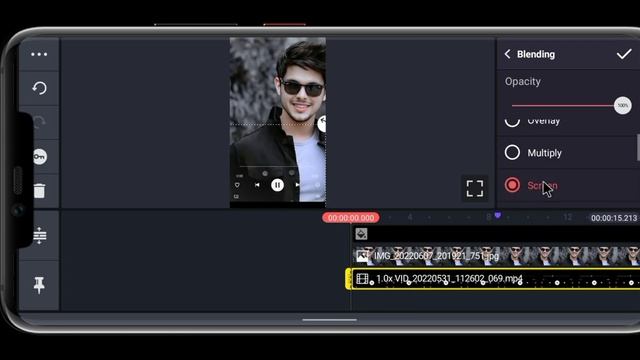Go back from the Blending panel
640x360 pixels.
click(x=507, y=54)
